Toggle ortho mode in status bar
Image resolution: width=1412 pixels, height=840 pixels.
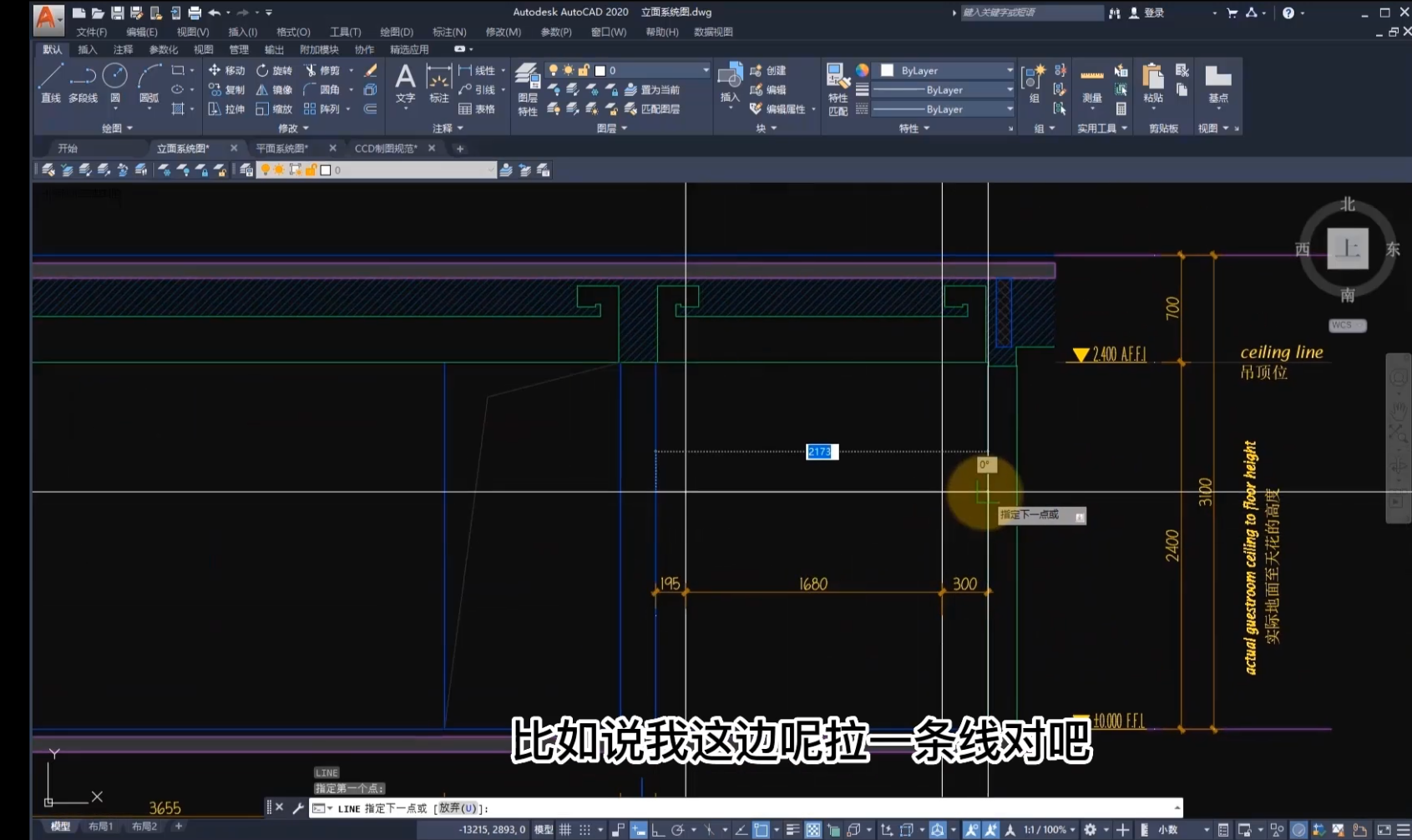coord(658,830)
